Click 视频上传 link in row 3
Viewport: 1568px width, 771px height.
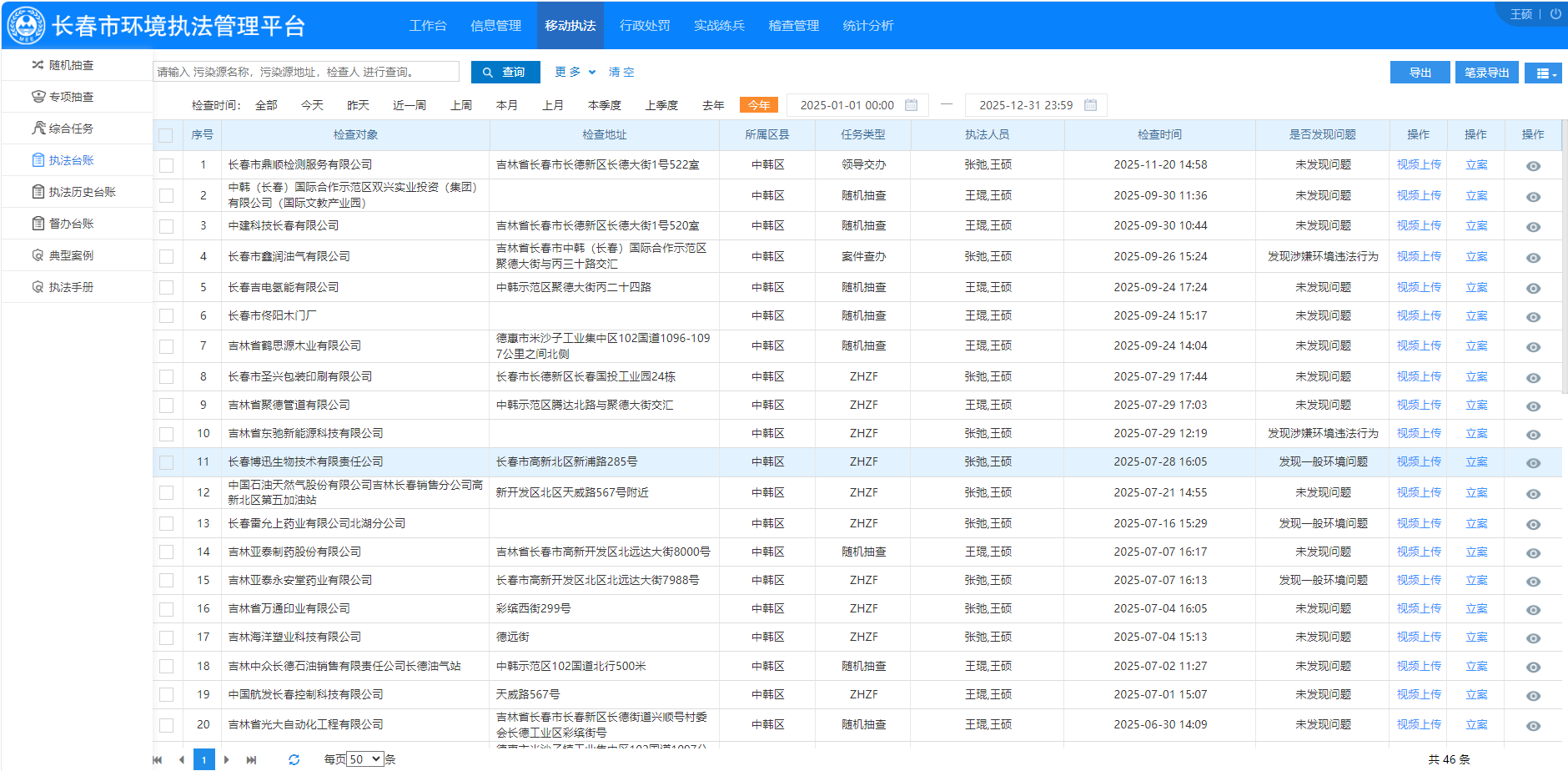(1418, 226)
